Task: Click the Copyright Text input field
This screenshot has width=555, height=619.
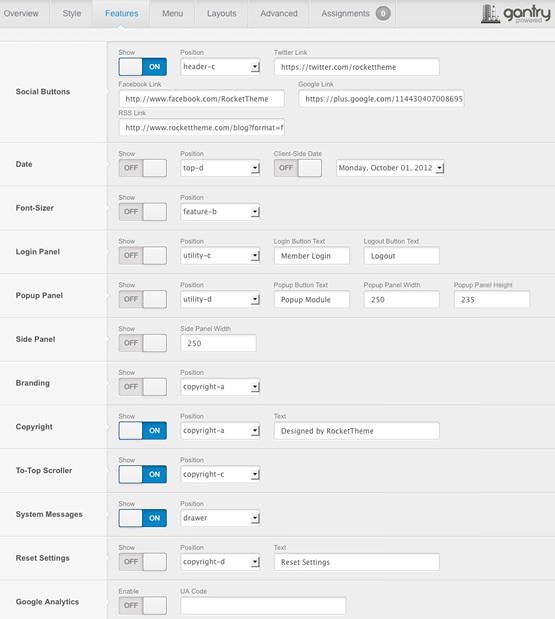Action: (356, 431)
